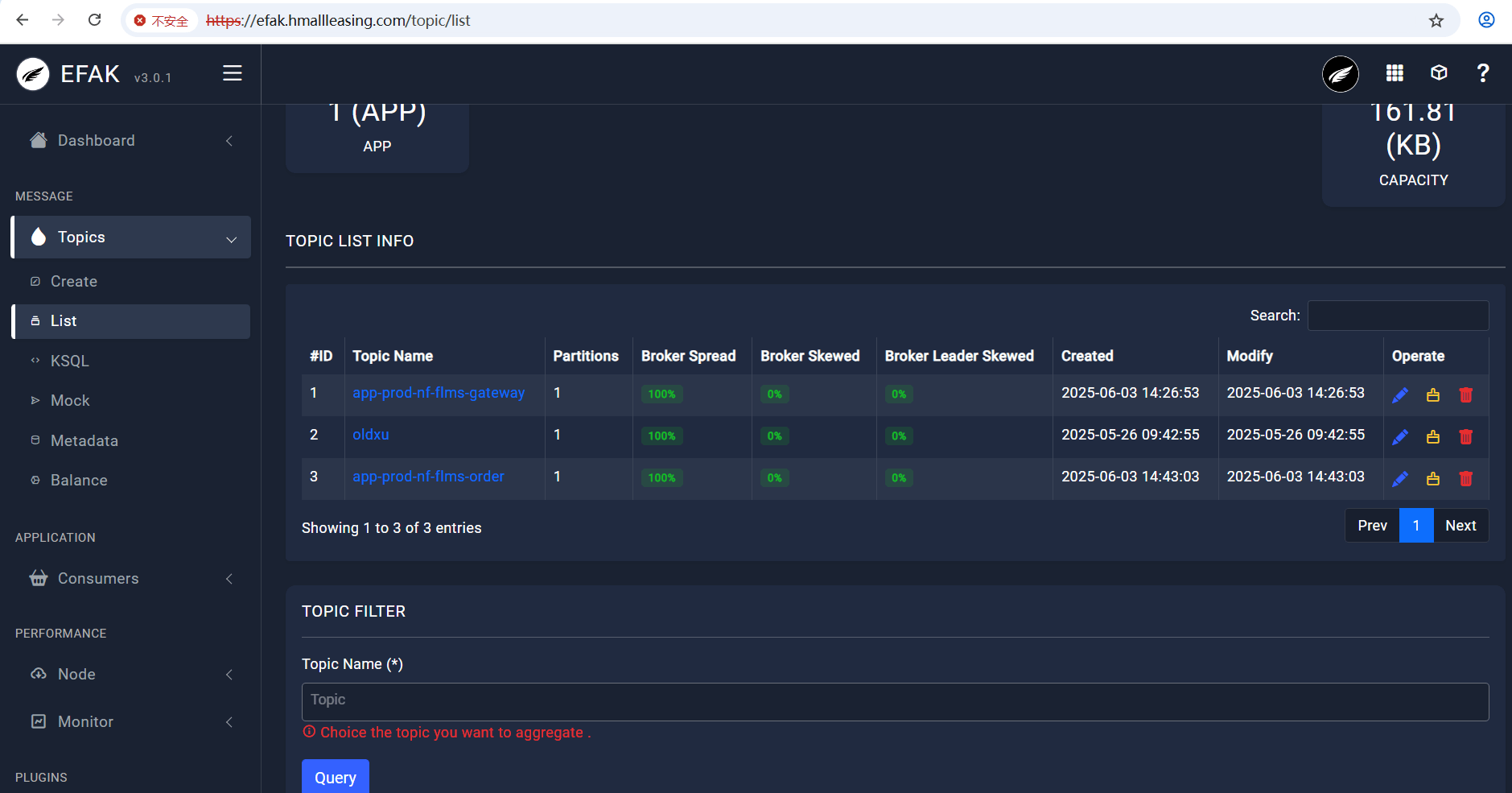Open the KSQL menu item
1512x793 pixels.
[70, 361]
